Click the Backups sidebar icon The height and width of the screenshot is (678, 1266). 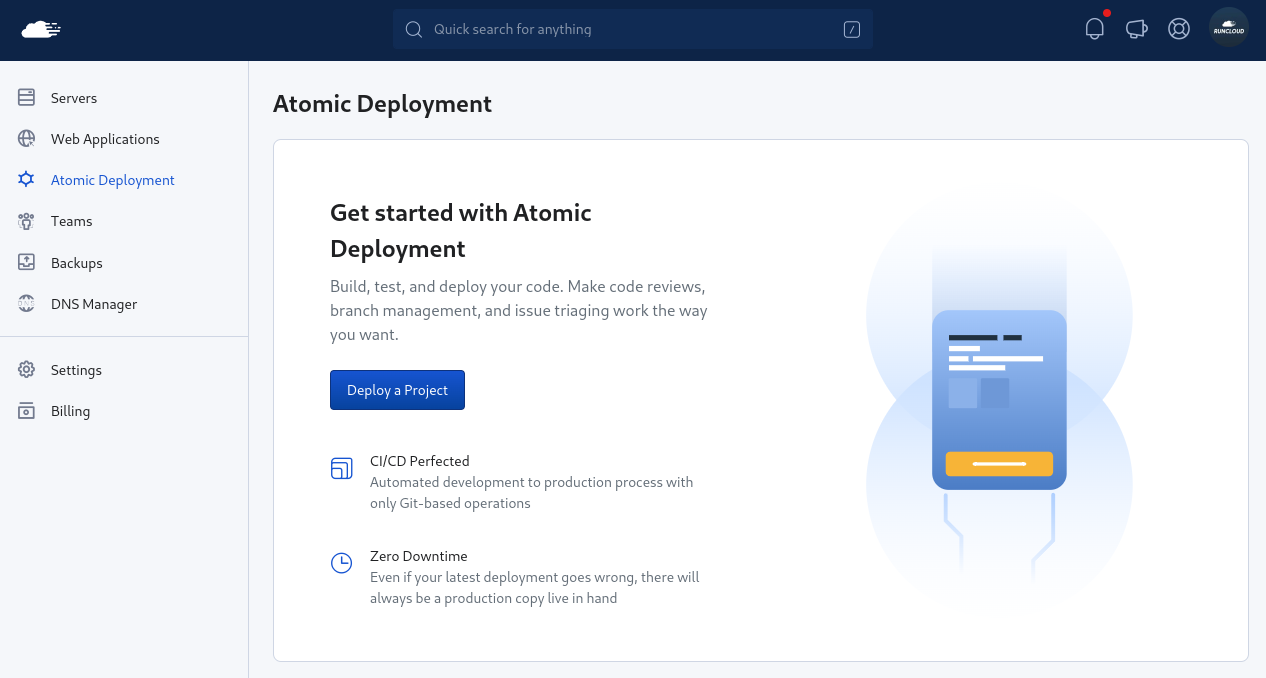(27, 263)
